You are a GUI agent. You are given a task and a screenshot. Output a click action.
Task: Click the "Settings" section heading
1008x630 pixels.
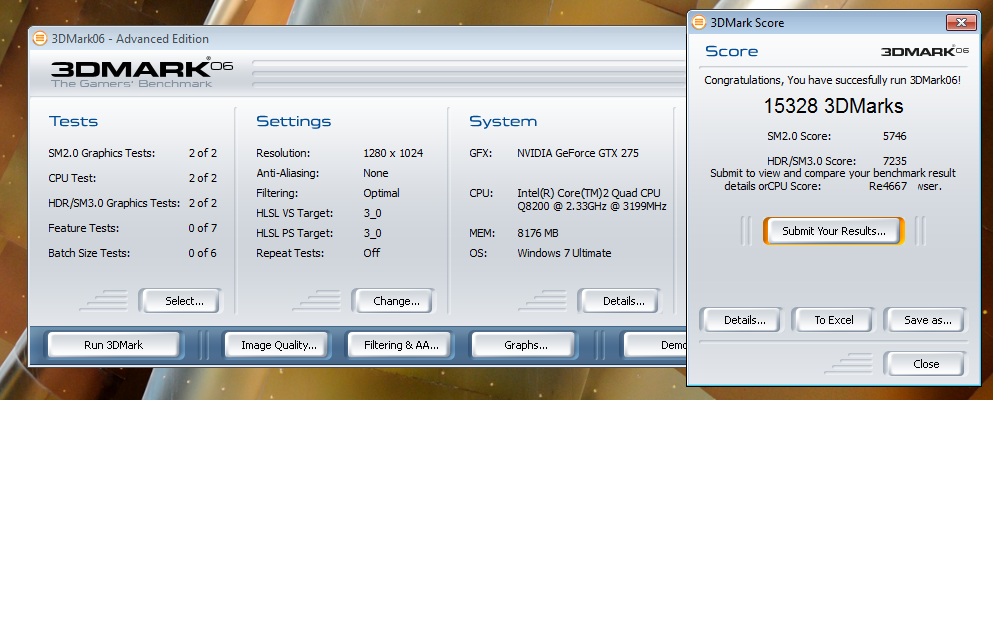pos(293,122)
